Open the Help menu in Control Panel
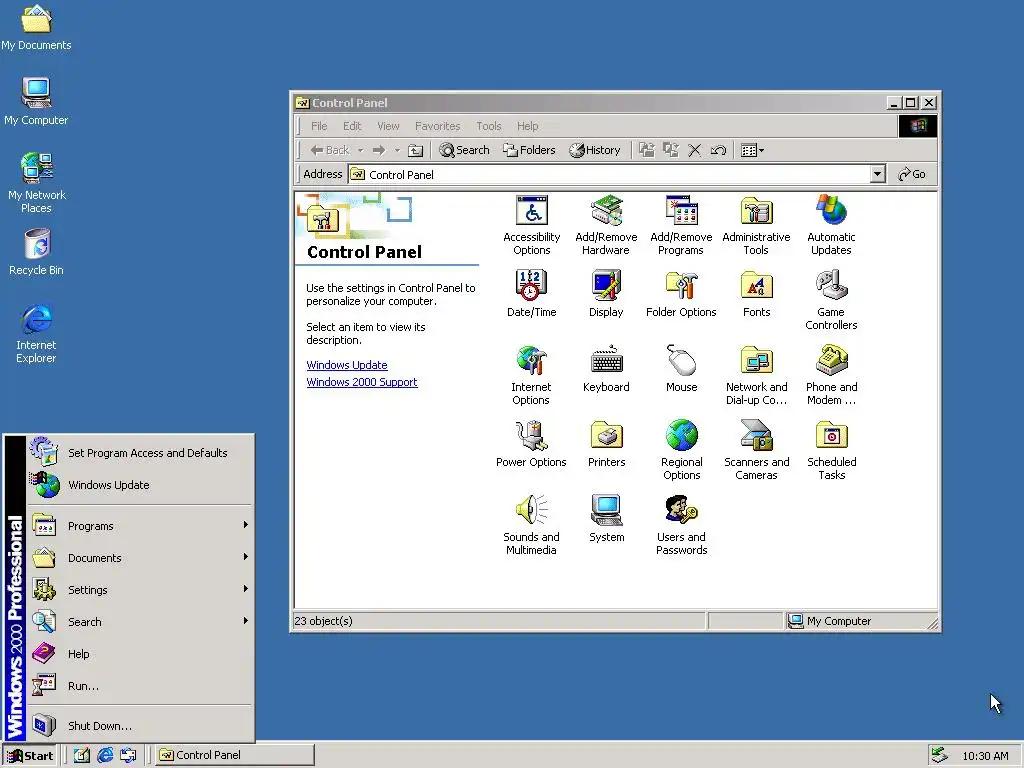 [x=528, y=126]
